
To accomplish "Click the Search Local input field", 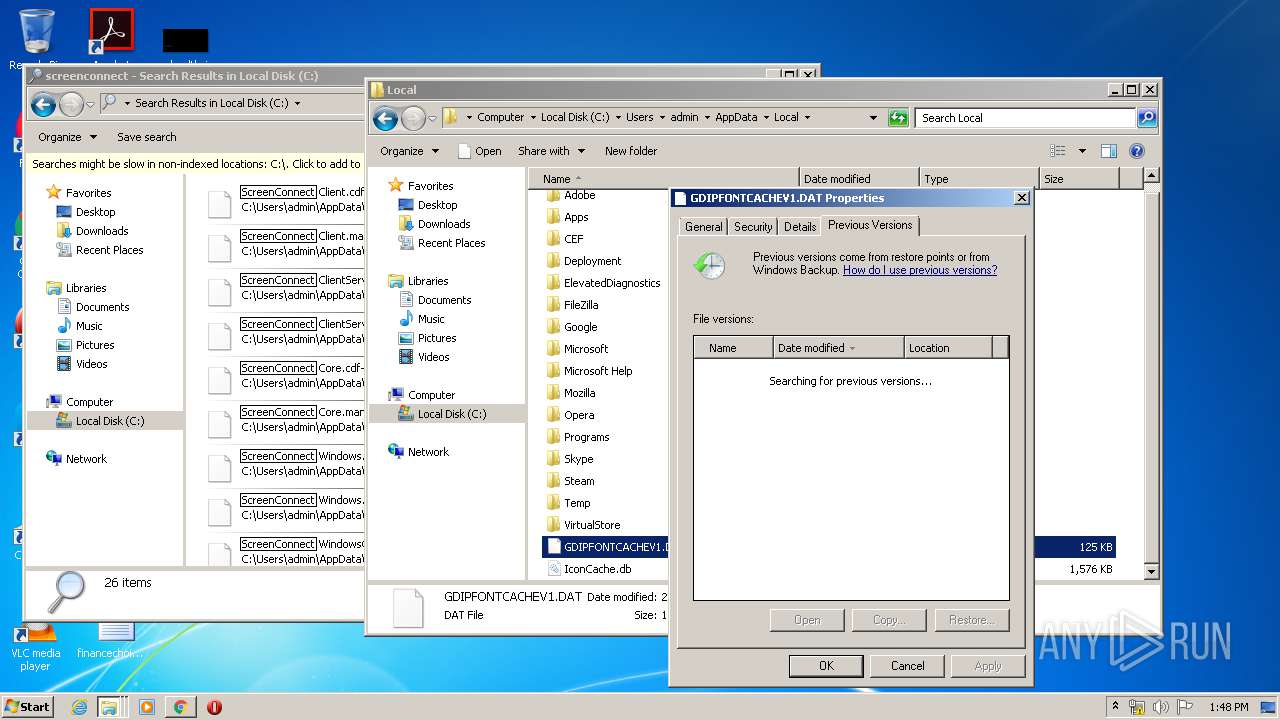I will click(1026, 118).
